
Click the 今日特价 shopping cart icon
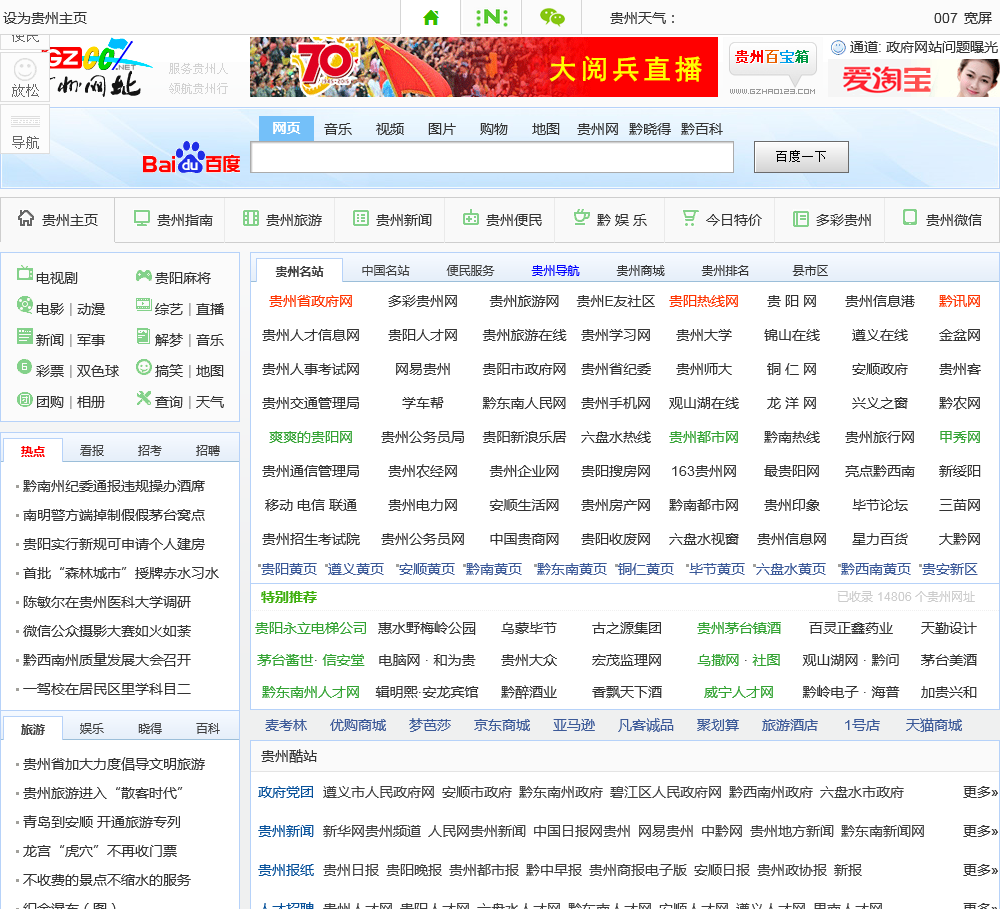pos(689,218)
